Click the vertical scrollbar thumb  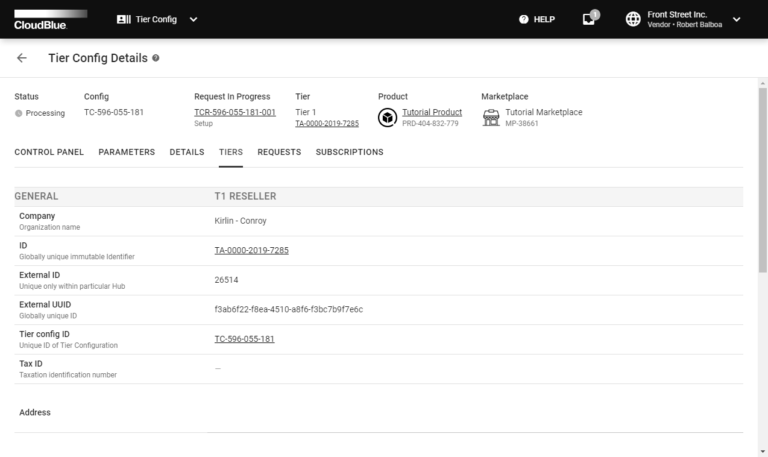point(763,180)
